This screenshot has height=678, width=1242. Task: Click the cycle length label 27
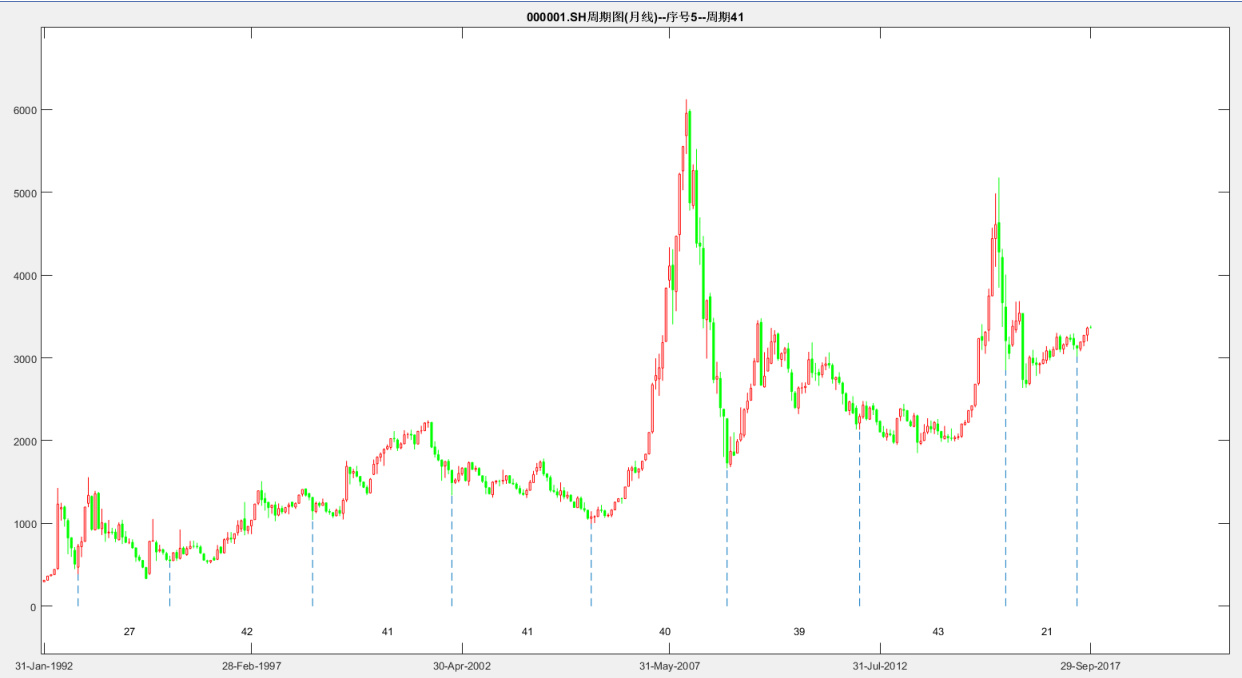coord(129,632)
